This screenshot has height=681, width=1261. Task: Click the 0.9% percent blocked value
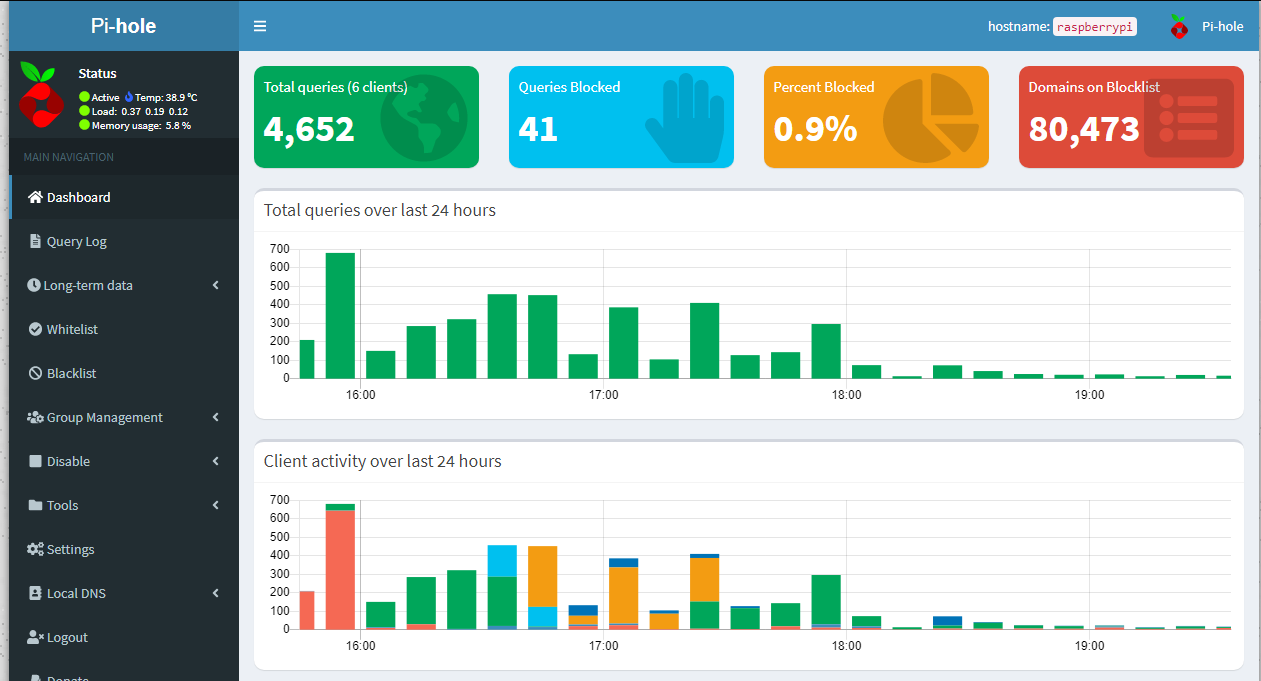pos(815,129)
